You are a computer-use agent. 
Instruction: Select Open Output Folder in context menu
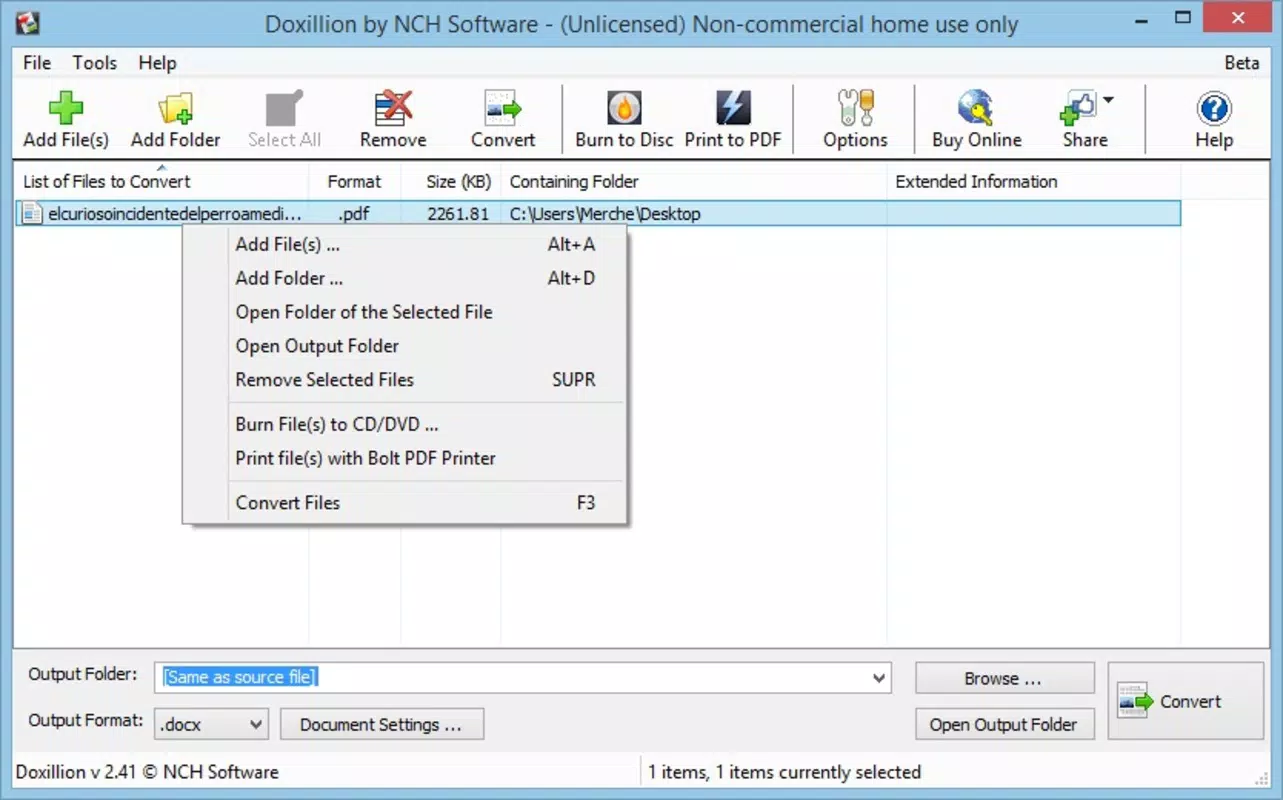[405, 346]
